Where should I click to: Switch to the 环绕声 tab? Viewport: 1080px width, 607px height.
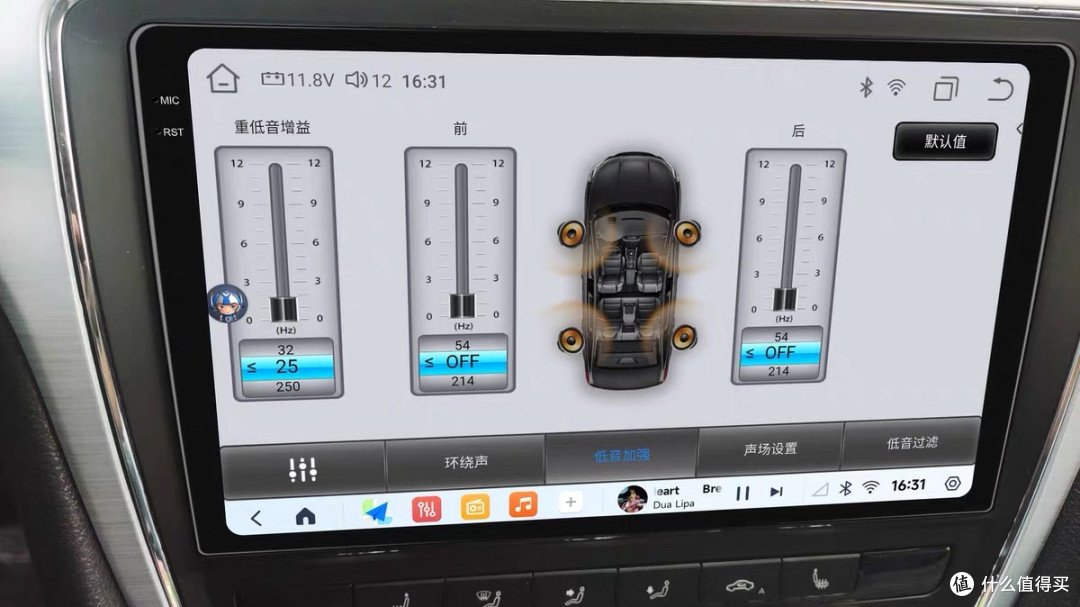coord(466,462)
